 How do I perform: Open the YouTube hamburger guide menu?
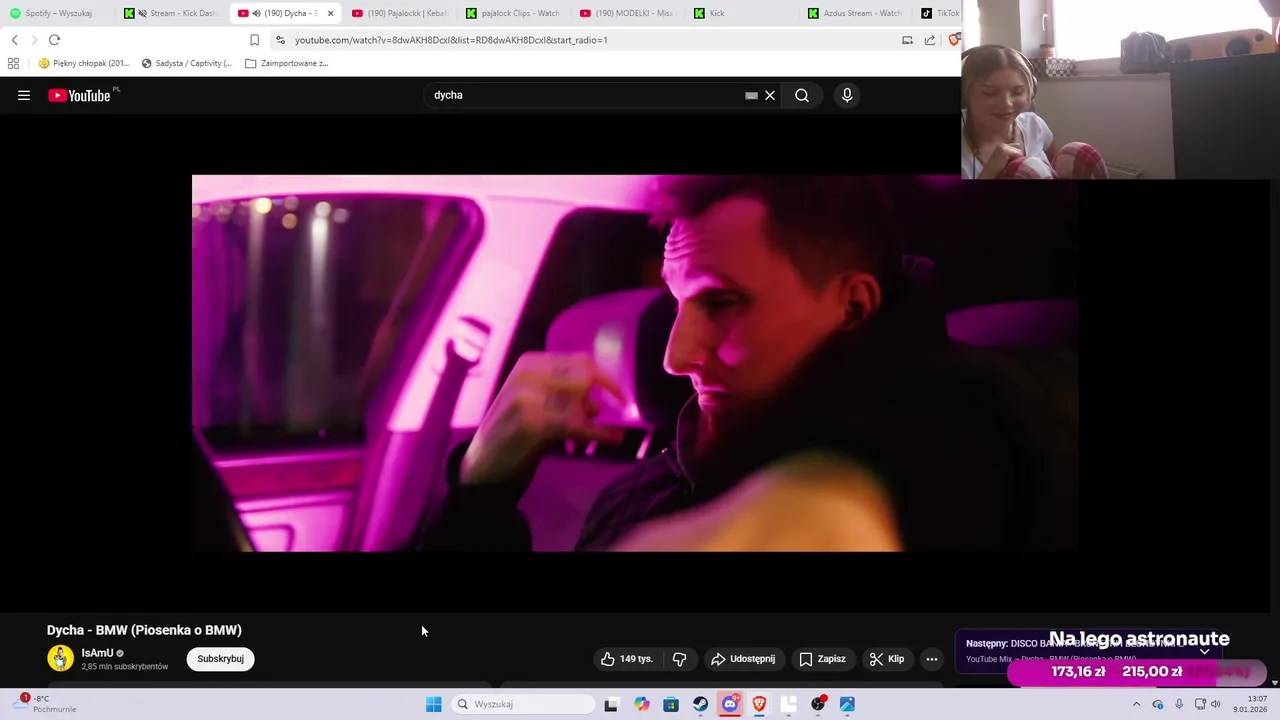(x=24, y=95)
